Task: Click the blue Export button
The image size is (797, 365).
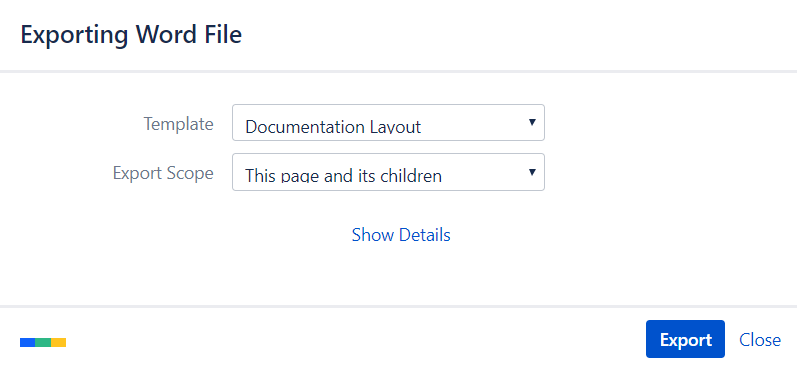Action: point(685,339)
